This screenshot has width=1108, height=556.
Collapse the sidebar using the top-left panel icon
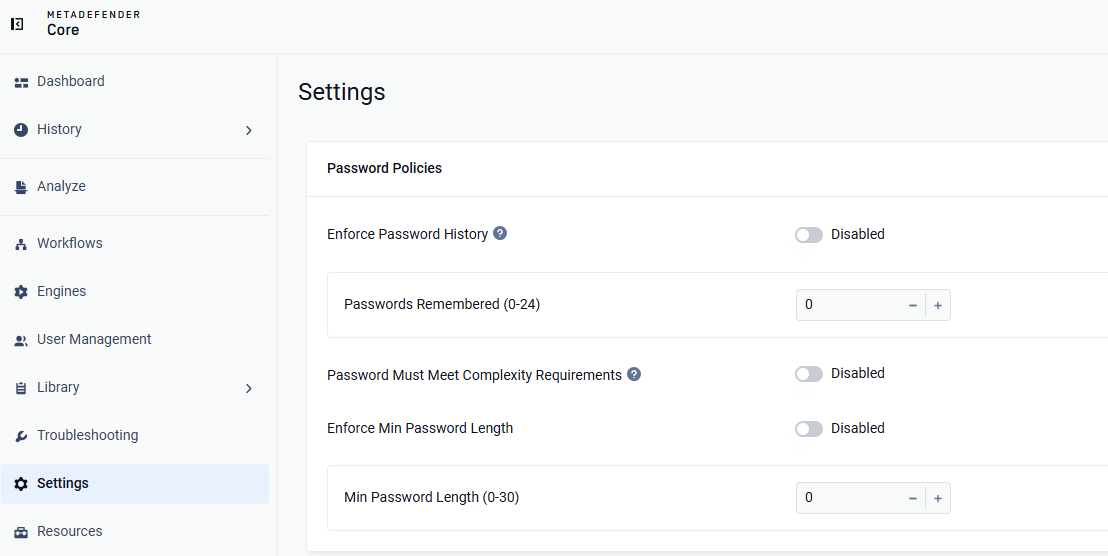point(17,24)
